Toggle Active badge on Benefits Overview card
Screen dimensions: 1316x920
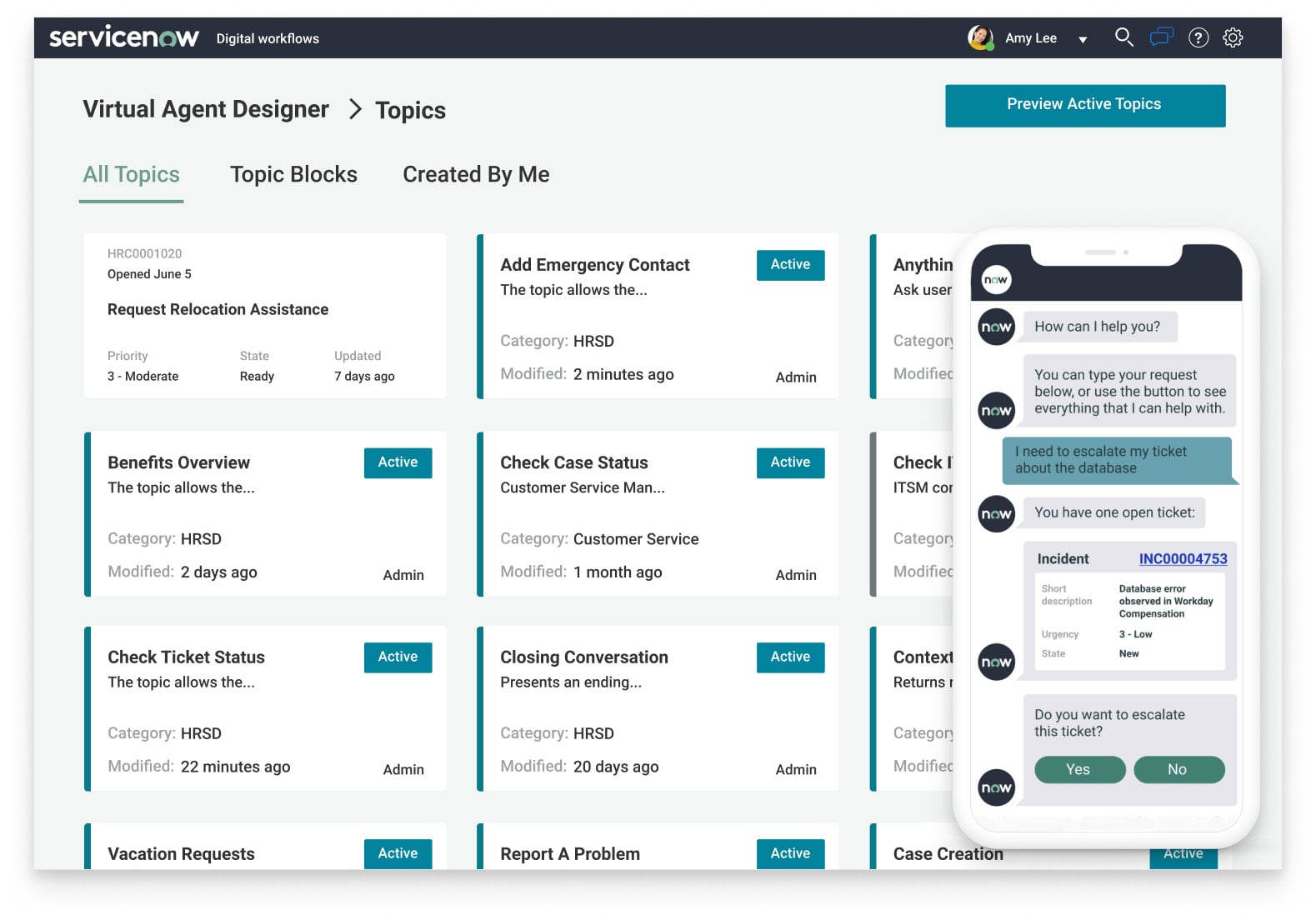point(398,462)
